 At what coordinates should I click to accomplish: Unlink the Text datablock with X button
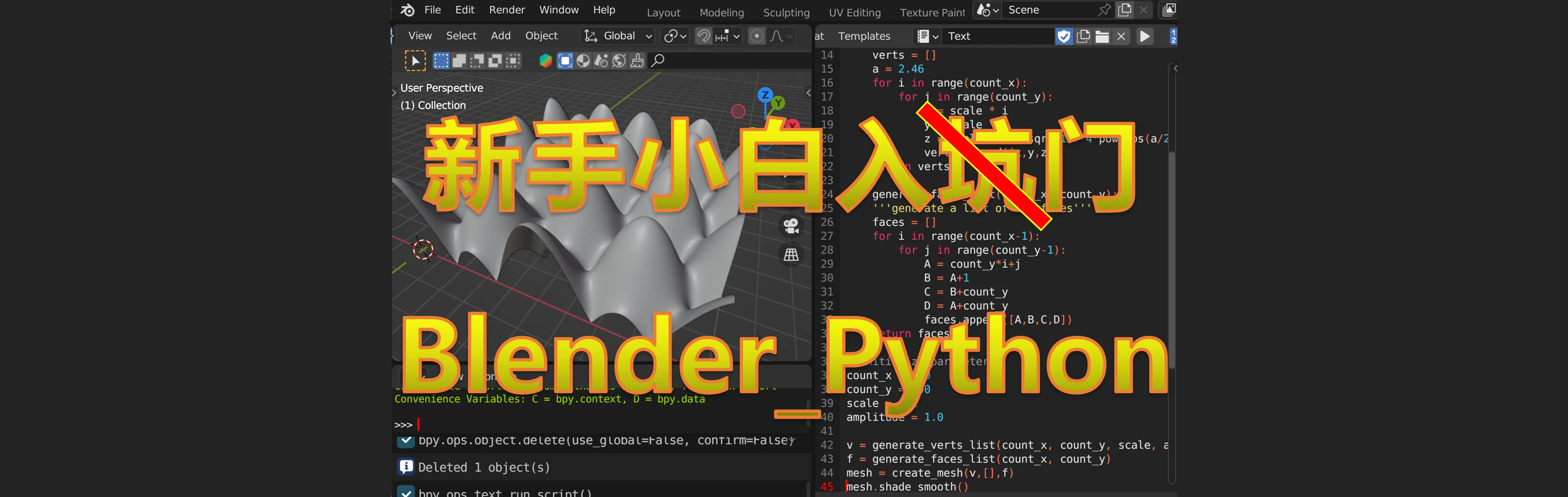(1121, 36)
